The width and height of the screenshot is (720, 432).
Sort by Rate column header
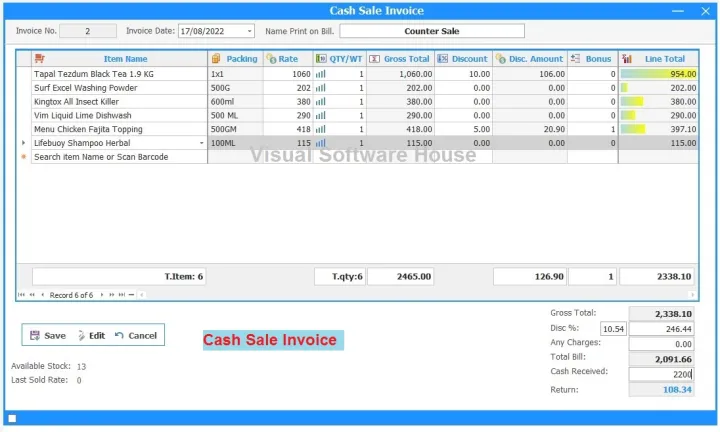[288, 59]
